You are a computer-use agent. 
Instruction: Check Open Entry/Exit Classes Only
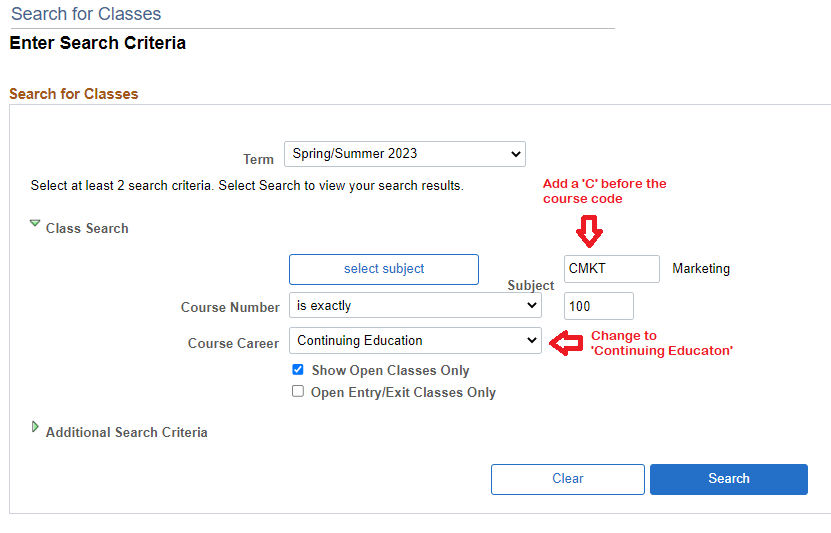point(298,392)
